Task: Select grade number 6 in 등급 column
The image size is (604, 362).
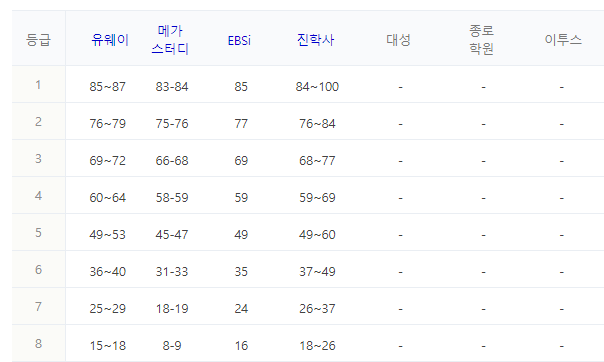Action: pos(38,270)
